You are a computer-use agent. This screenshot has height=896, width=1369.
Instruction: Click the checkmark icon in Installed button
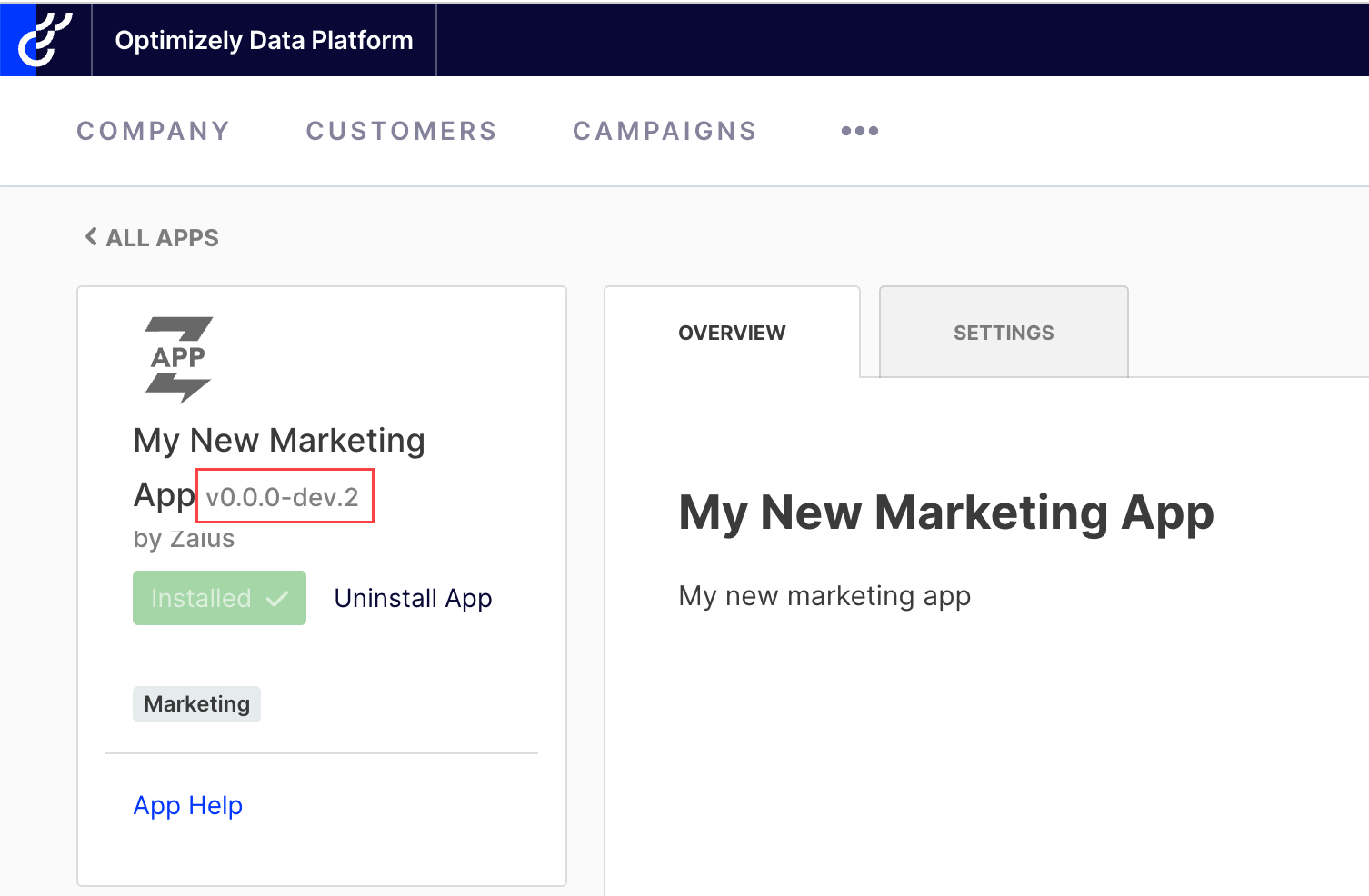point(277,598)
